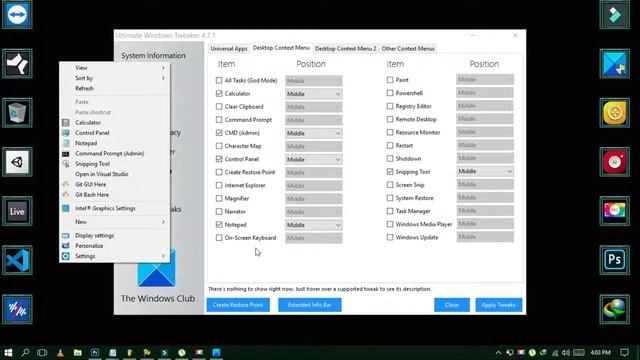This screenshot has width=640, height=360.
Task: Tick the Clear Clipboard checkbox
Action: (219, 107)
